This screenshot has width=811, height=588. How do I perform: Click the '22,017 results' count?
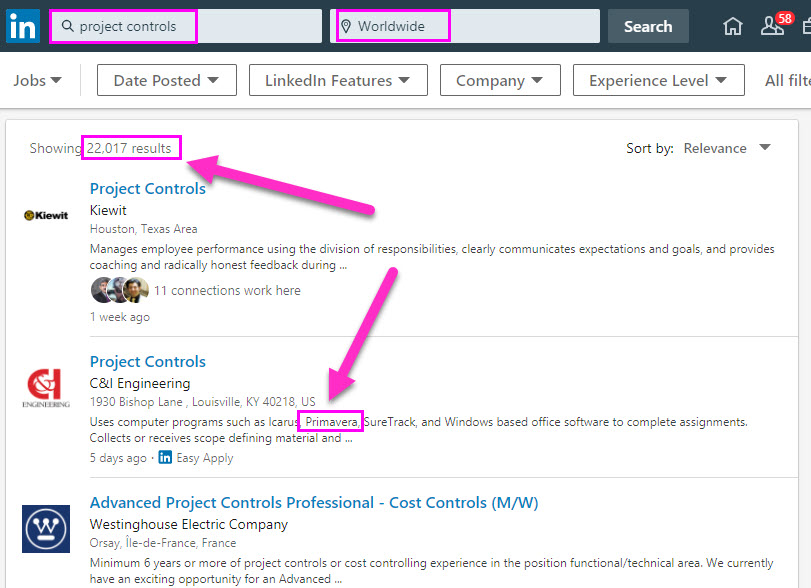129,148
